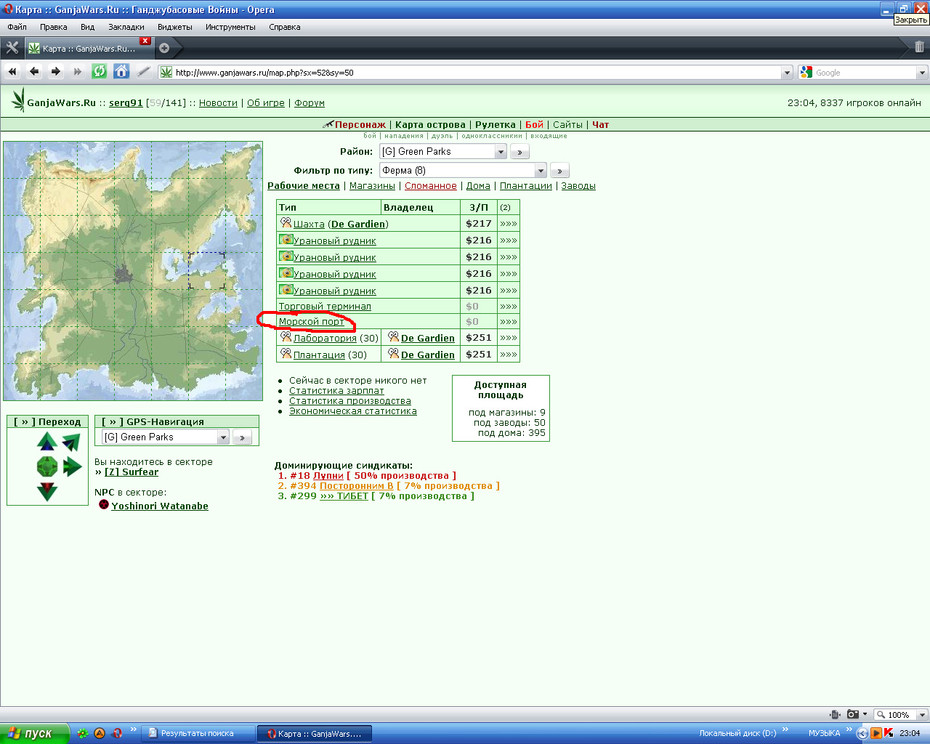Viewport: 930px width, 744px height.
Task: Select the Магазины filter link
Action: (x=372, y=186)
